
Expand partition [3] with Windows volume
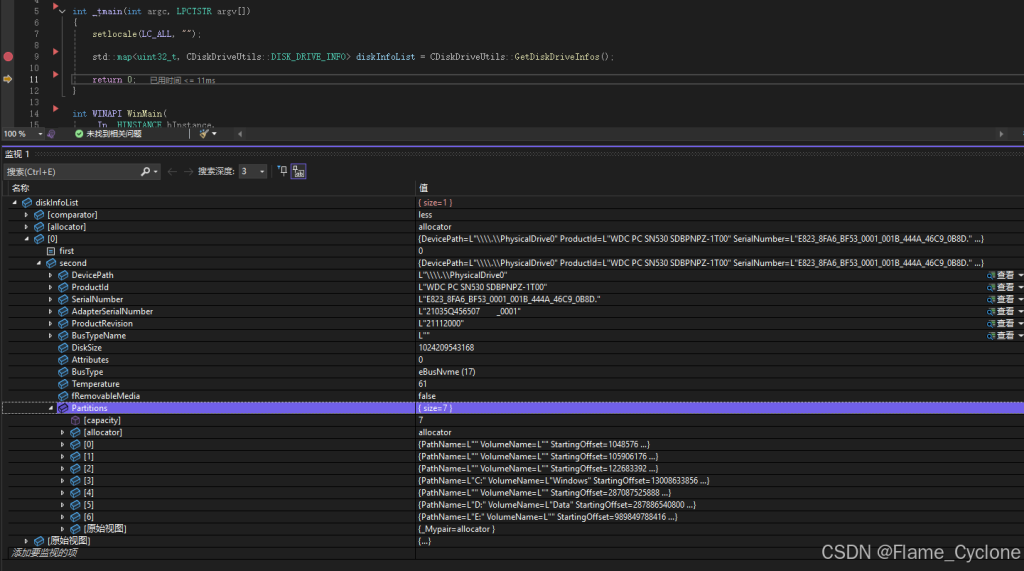[63, 480]
